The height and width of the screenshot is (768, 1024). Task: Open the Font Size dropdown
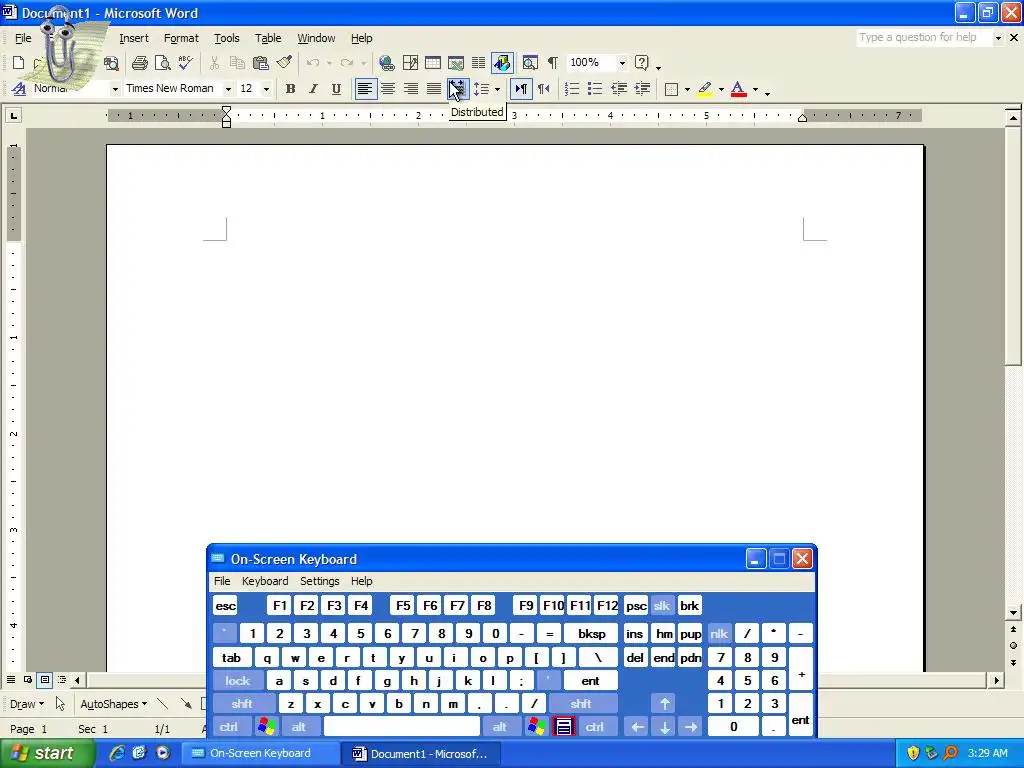coord(266,89)
